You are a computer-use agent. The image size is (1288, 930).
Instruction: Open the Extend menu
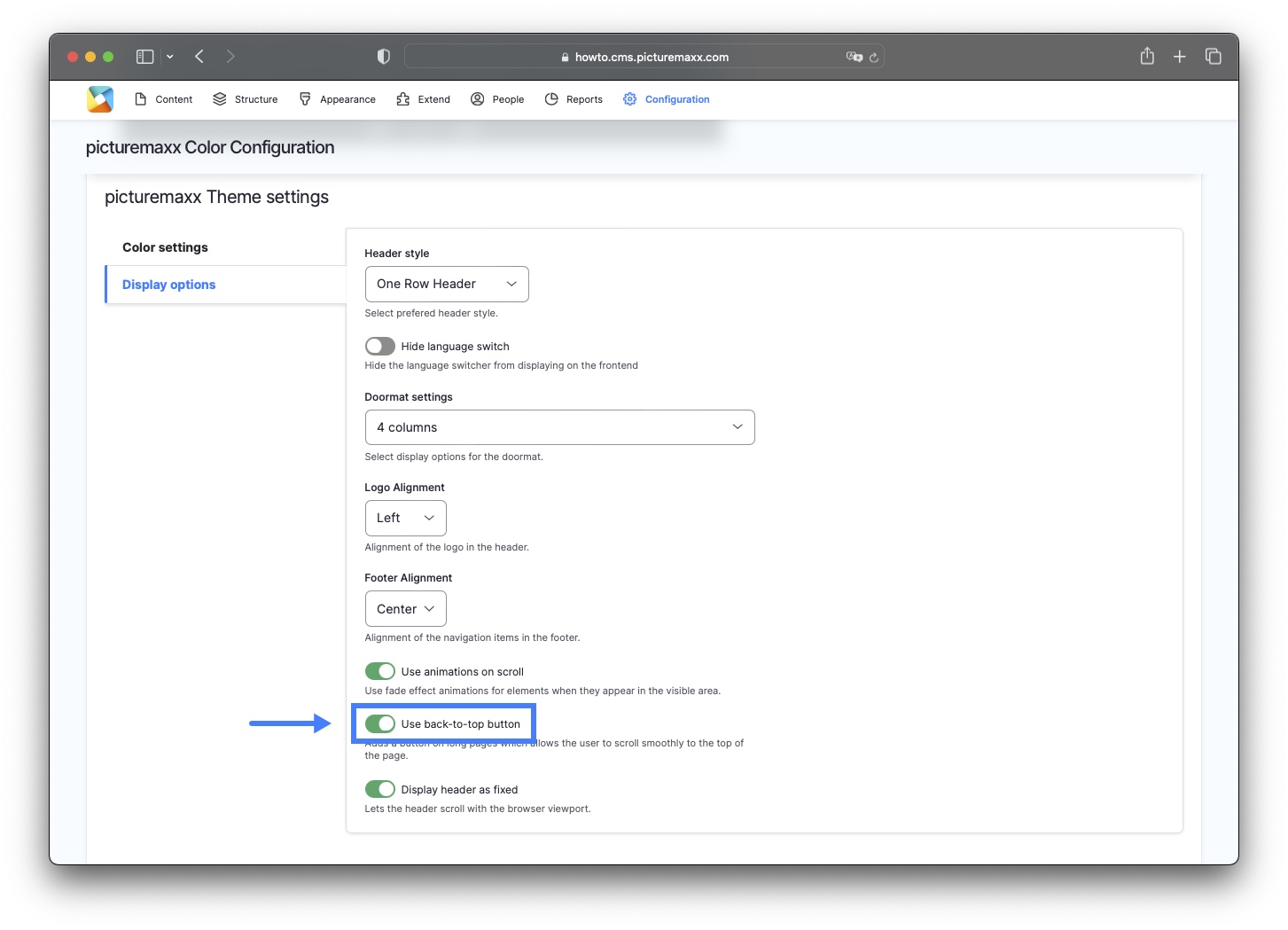tap(424, 99)
